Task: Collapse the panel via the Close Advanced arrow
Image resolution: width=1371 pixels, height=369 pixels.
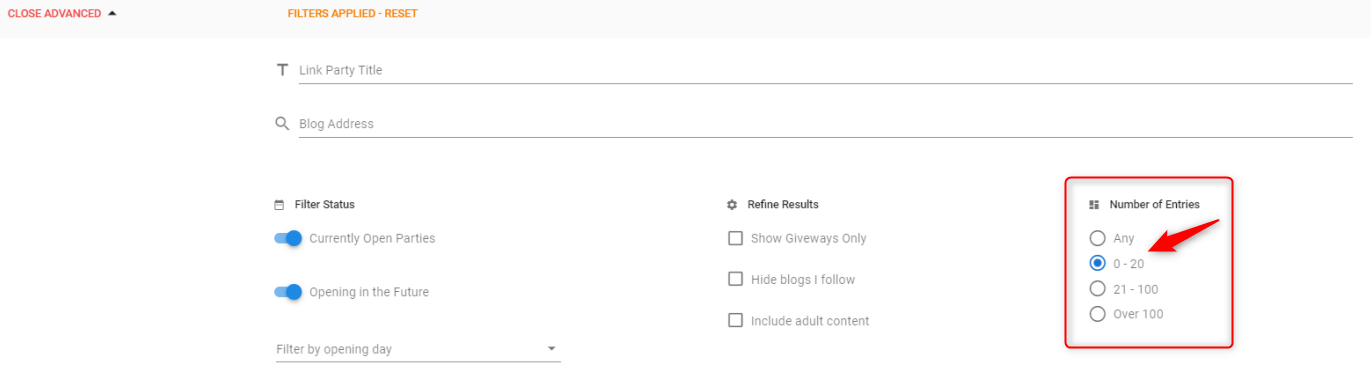Action: 112,14
